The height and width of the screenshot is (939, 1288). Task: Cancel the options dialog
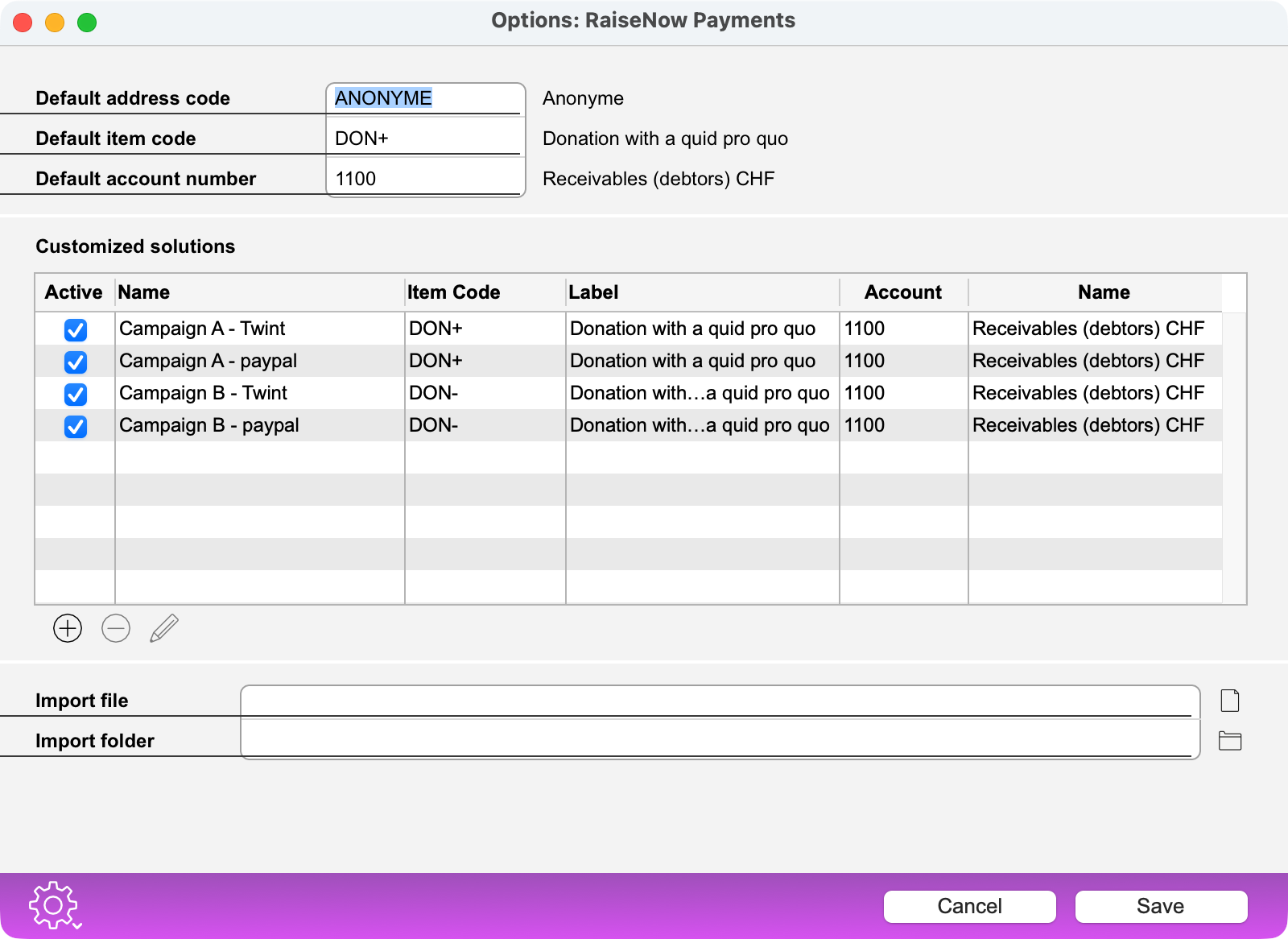tap(969, 906)
